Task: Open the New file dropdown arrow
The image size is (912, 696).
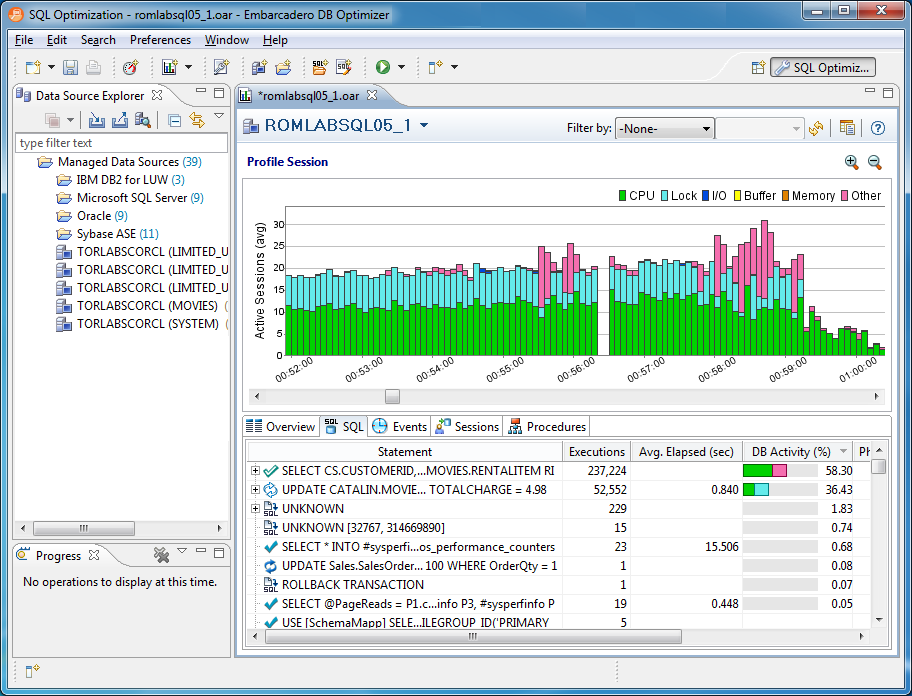Action: [x=51, y=67]
